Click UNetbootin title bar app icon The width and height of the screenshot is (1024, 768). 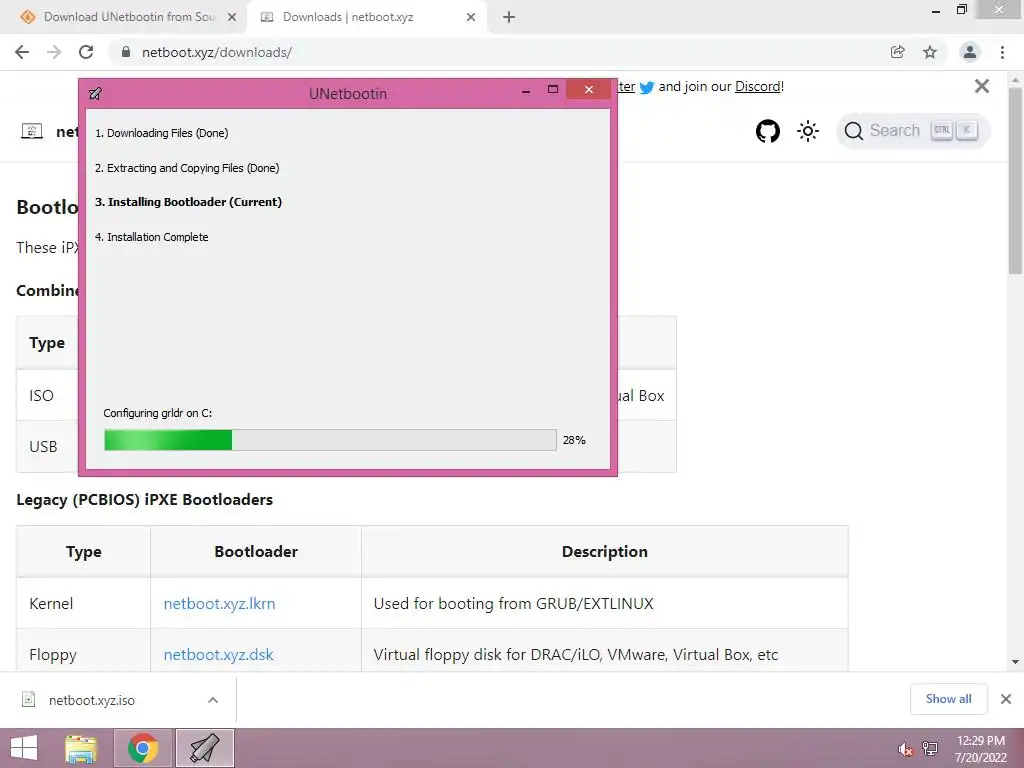[x=95, y=93]
